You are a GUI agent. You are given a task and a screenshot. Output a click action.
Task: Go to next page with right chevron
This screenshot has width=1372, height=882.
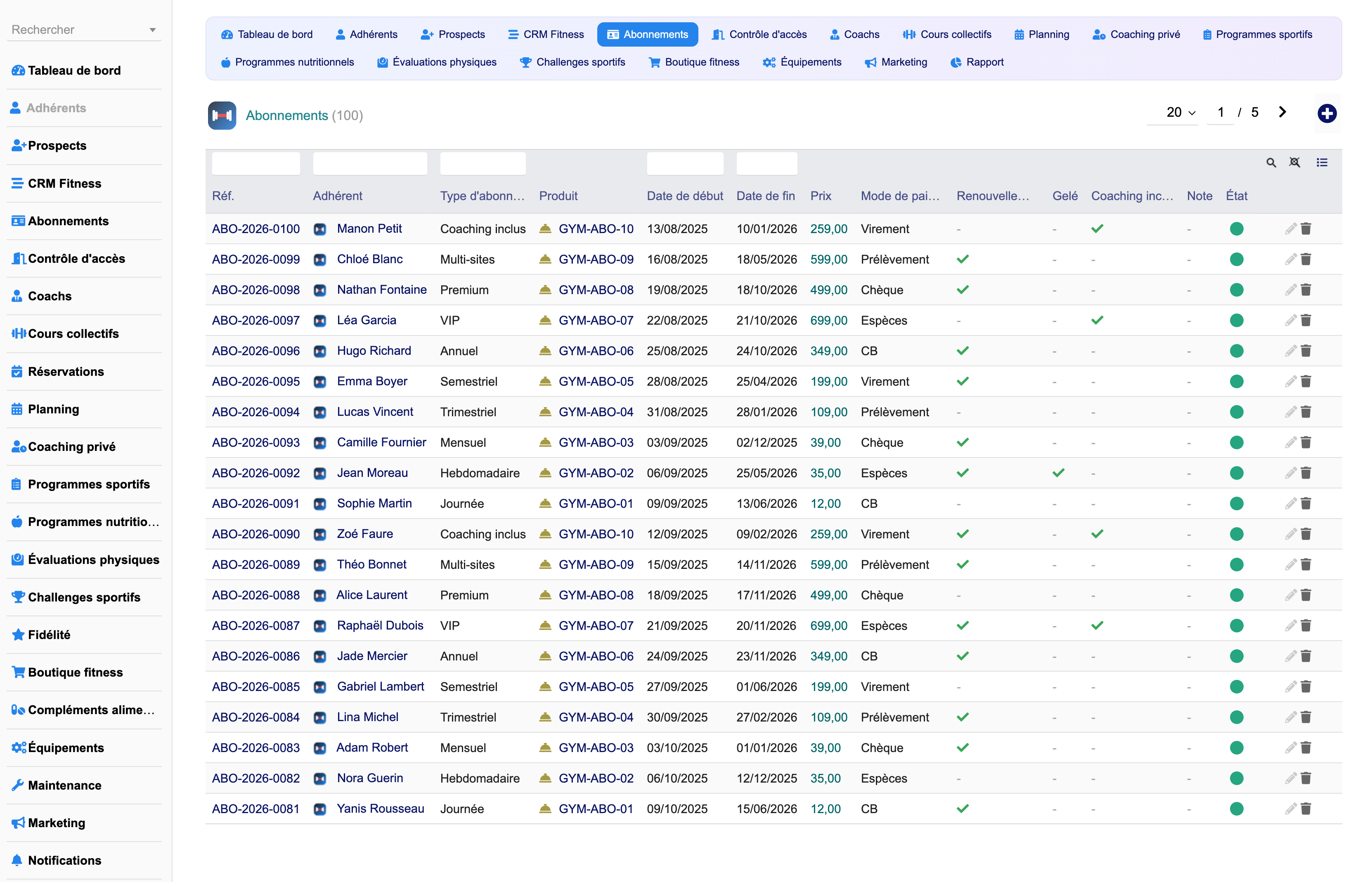[x=1282, y=112]
